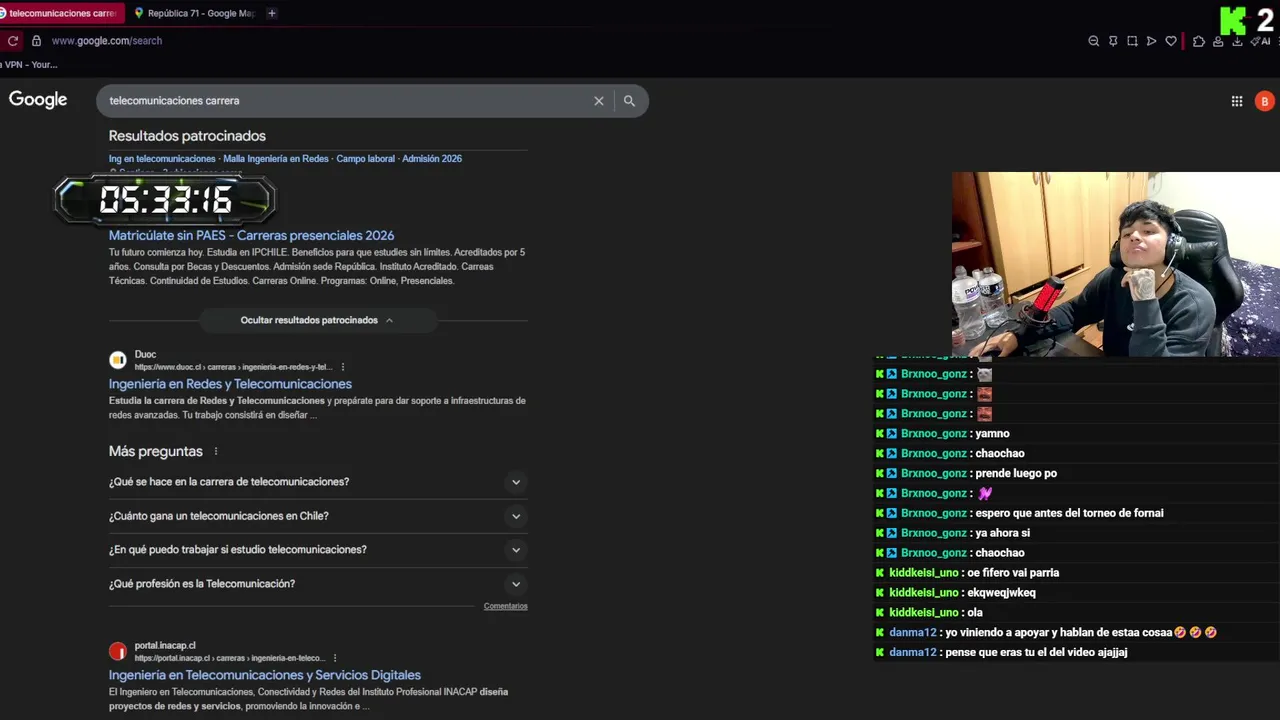Click the Duoc URL breadcrumb text
This screenshot has width=1280, height=720.
[x=233, y=367]
